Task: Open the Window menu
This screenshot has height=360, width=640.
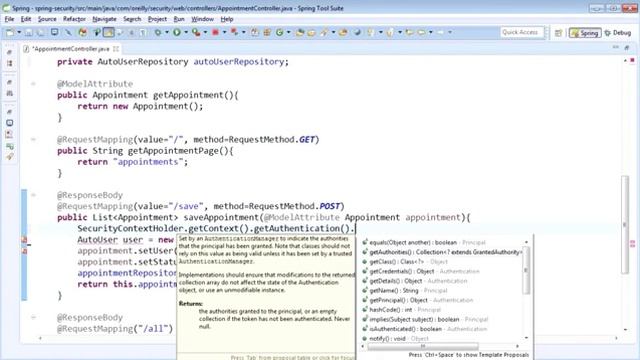Action: (202, 19)
